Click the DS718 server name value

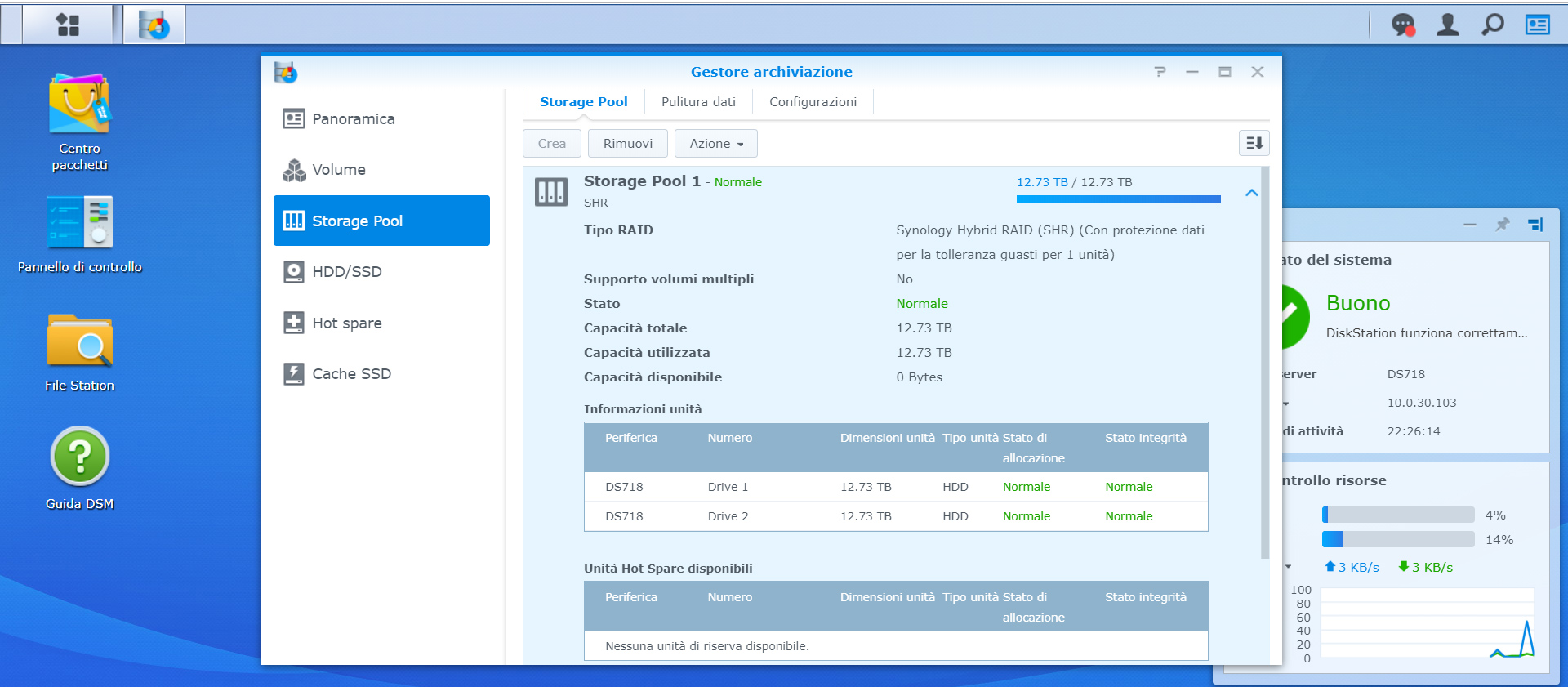pos(1405,374)
